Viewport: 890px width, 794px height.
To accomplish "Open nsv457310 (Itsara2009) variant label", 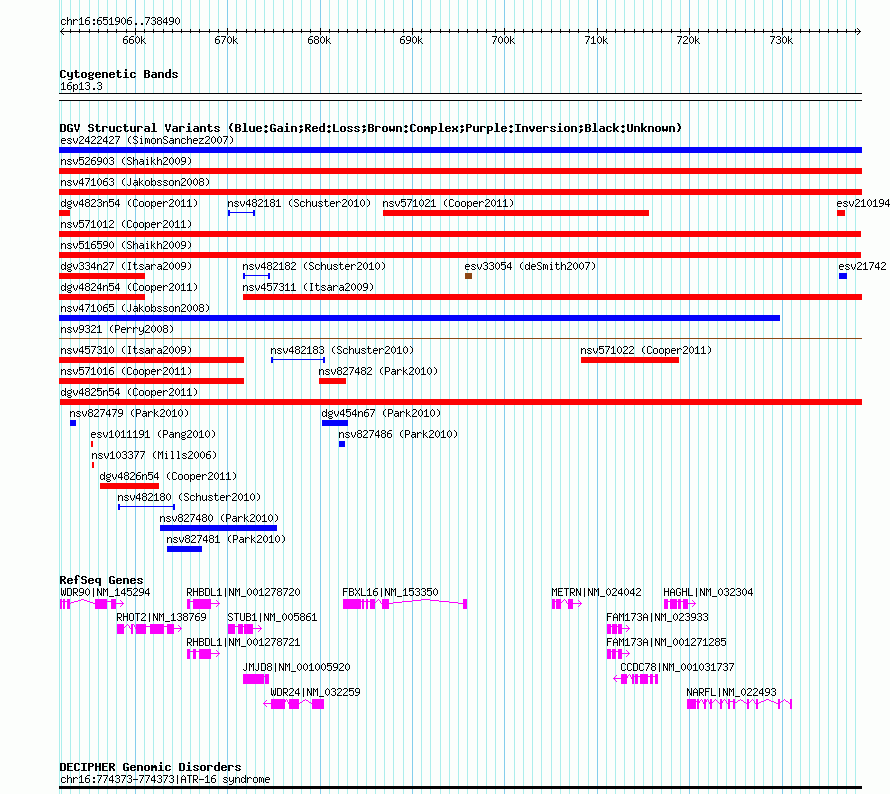I will [x=126, y=350].
